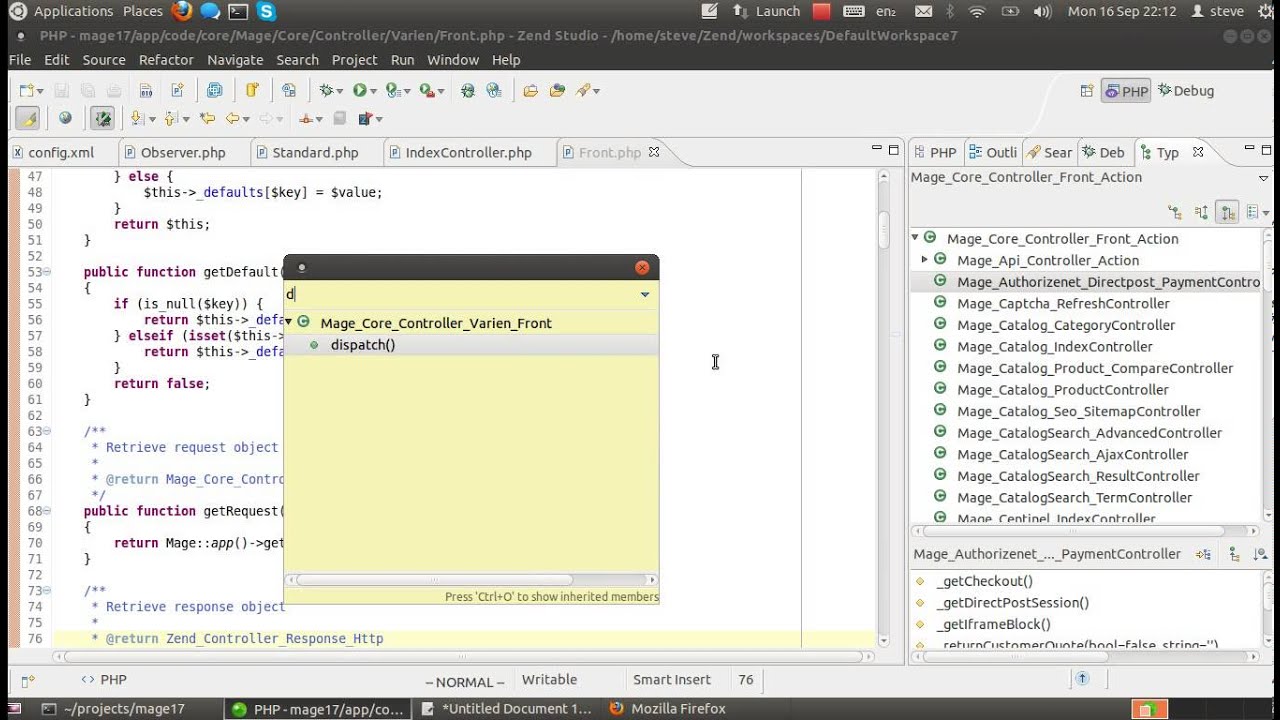This screenshot has width=1280, height=720.
Task: Open the Refactor menu
Action: click(166, 60)
